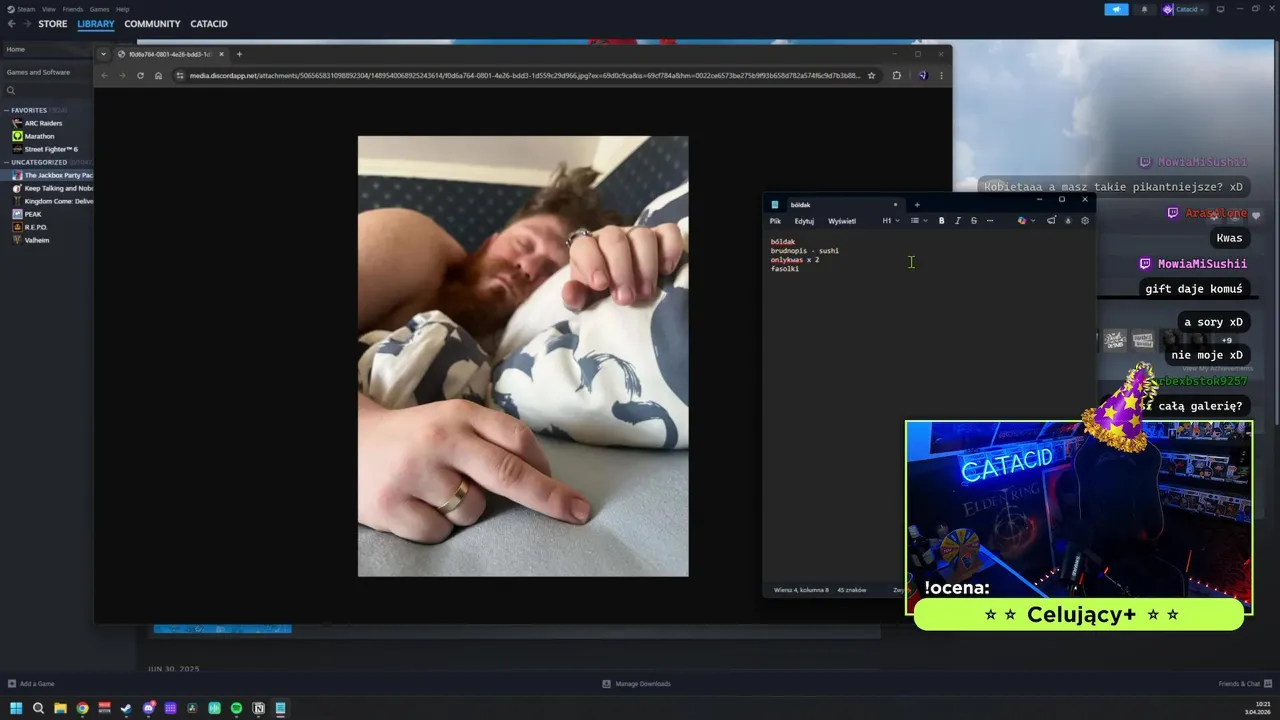Close the f0d6a764 browser tab
Image resolution: width=1280 pixels, height=720 pixels.
click(222, 54)
